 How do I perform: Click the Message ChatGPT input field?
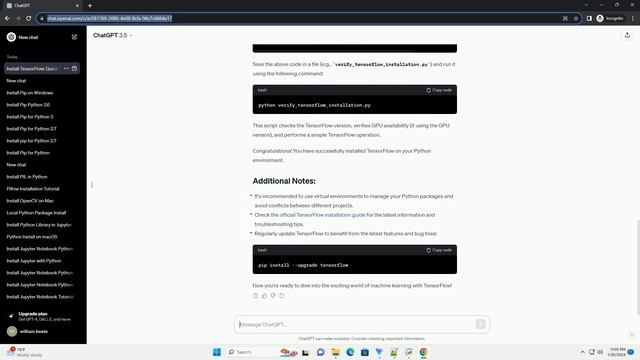click(x=355, y=324)
